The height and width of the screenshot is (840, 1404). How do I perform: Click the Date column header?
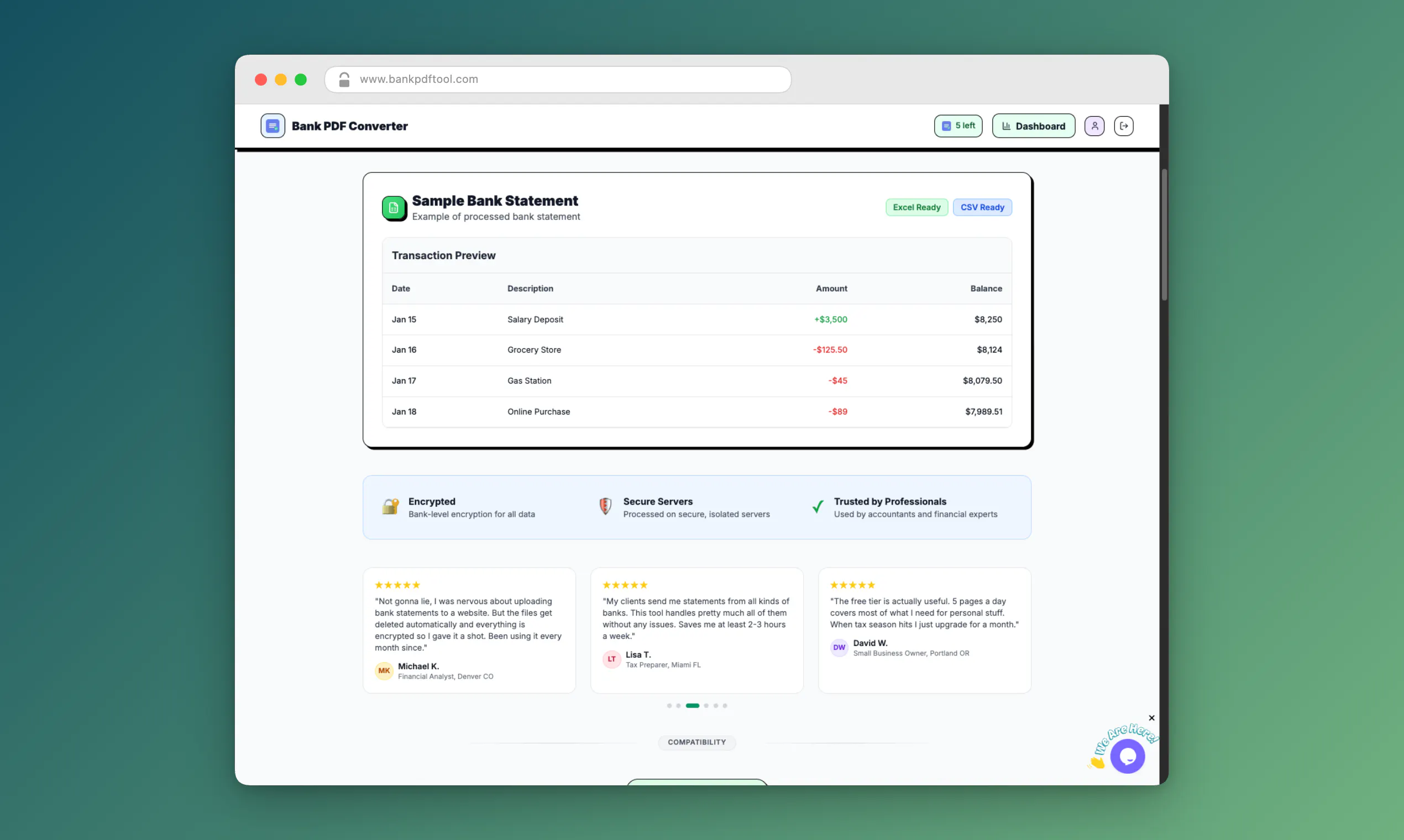pos(401,288)
